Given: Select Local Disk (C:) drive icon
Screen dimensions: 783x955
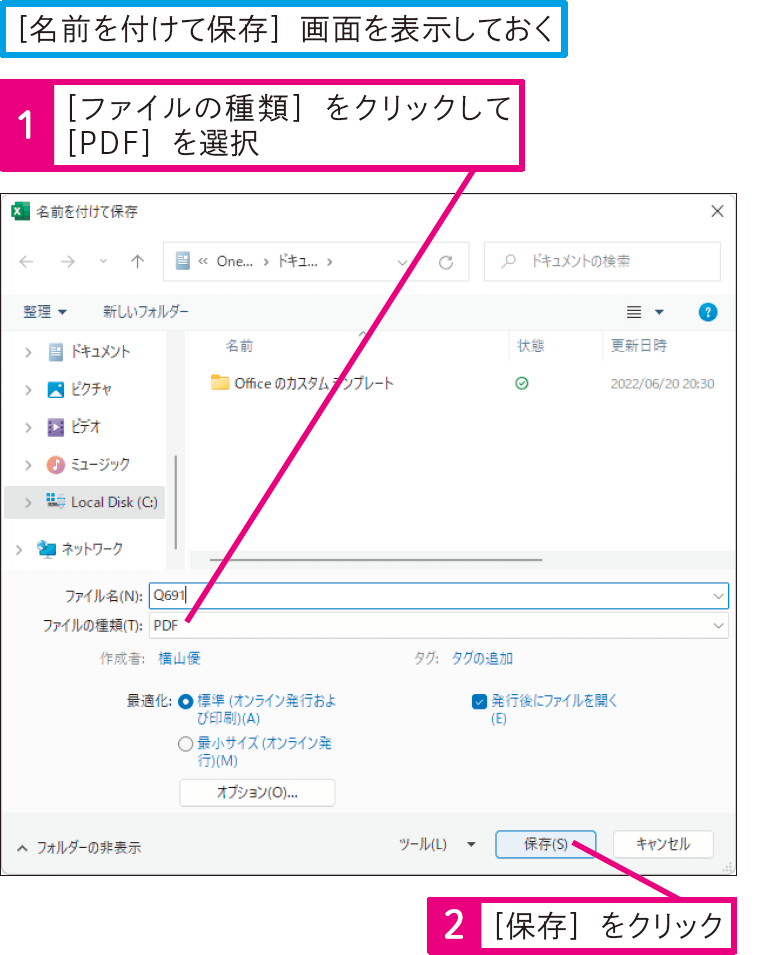Looking at the screenshot, I should click(x=55, y=501).
